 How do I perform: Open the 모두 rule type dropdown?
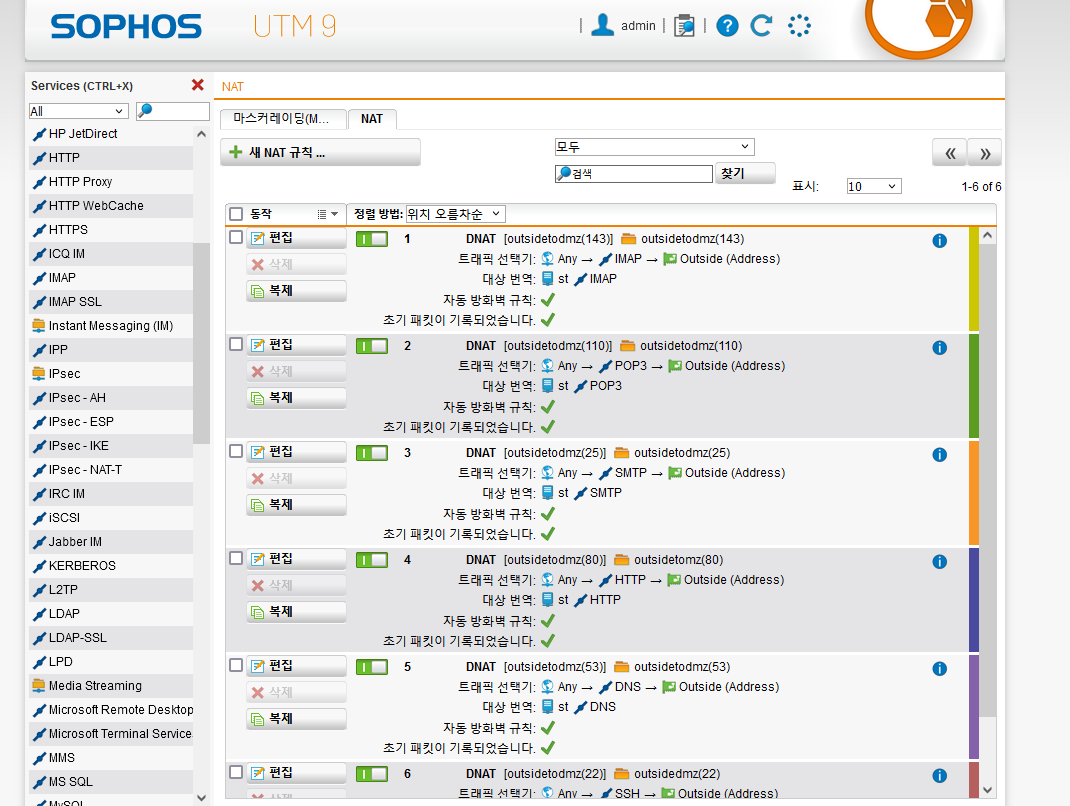tap(654, 147)
